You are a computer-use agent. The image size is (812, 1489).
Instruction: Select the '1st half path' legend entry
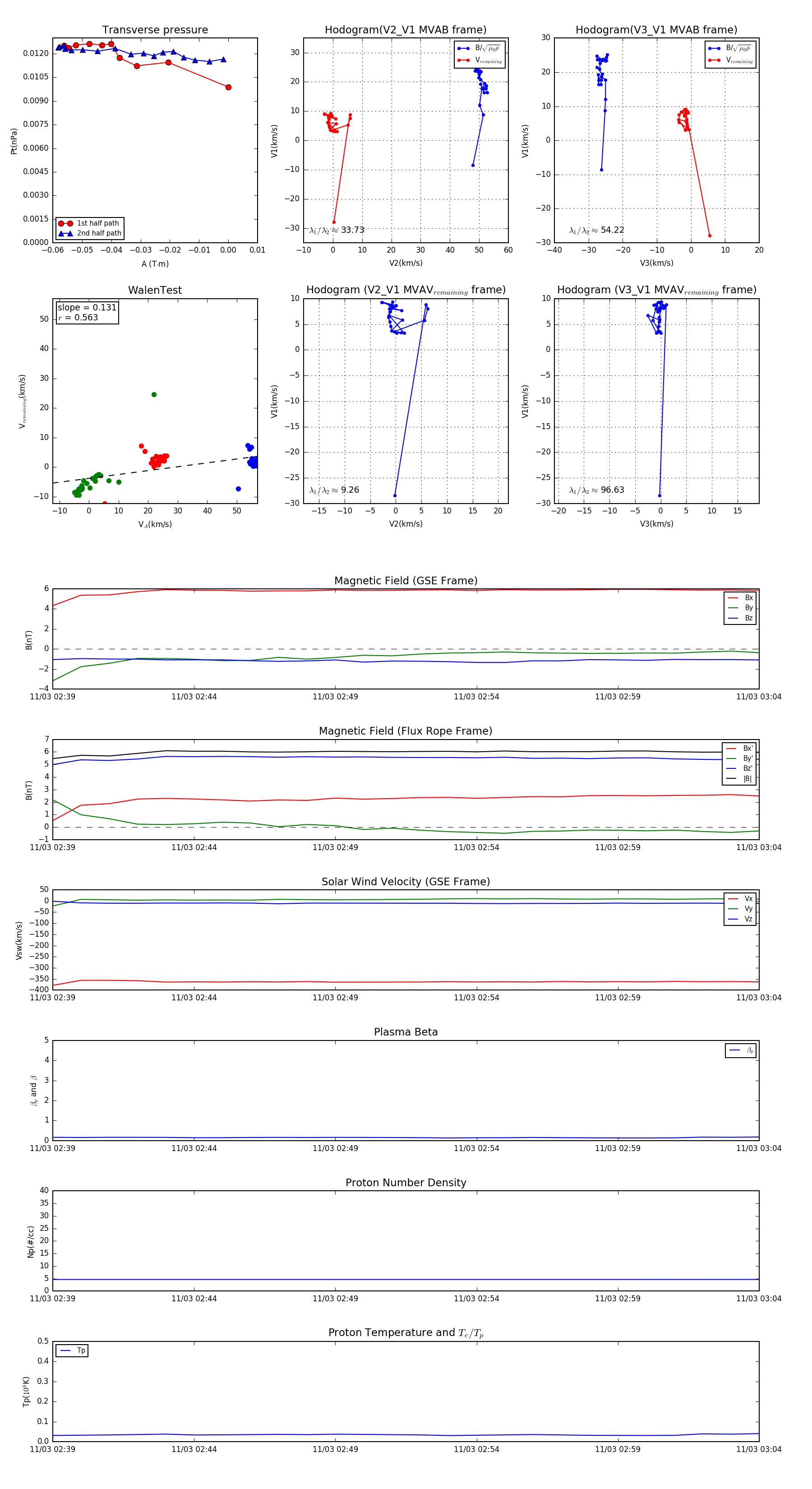tap(90, 223)
